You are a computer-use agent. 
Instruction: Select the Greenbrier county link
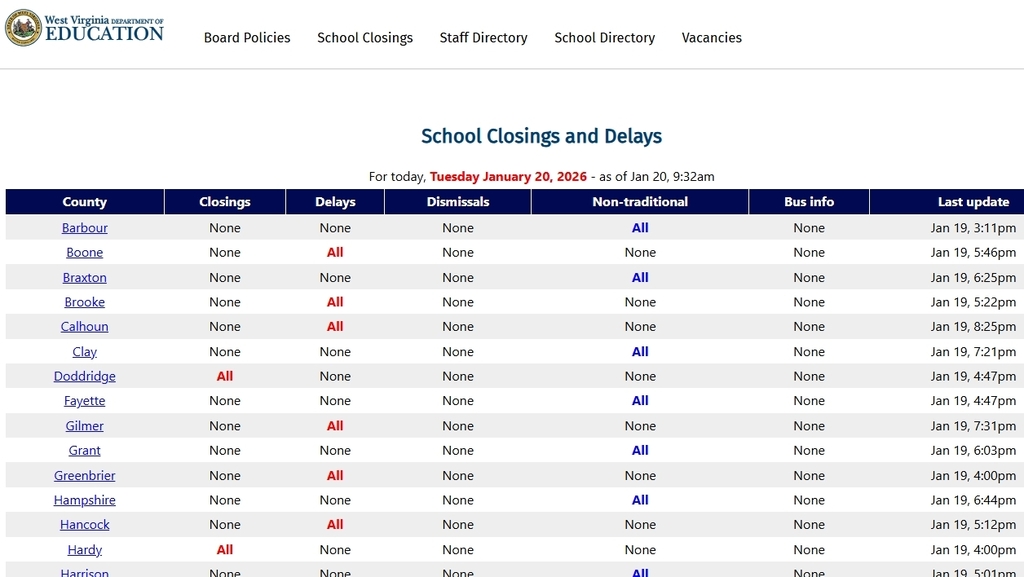click(x=84, y=475)
